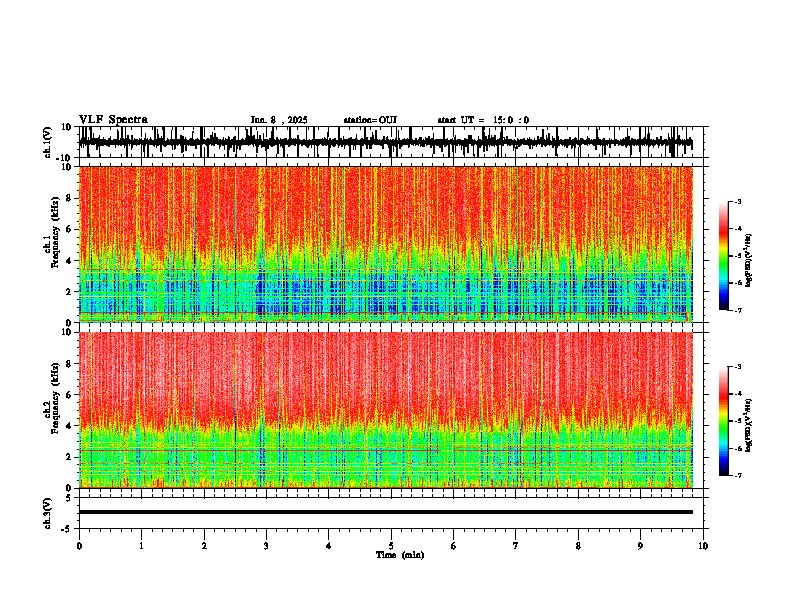Click the ch.1 spectrogram color scale bar
The image size is (792, 612).
pyautogui.click(x=724, y=256)
